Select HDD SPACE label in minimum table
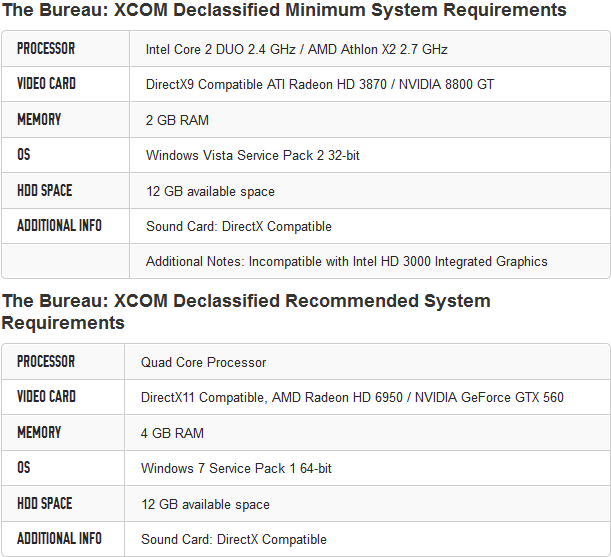 44,191
